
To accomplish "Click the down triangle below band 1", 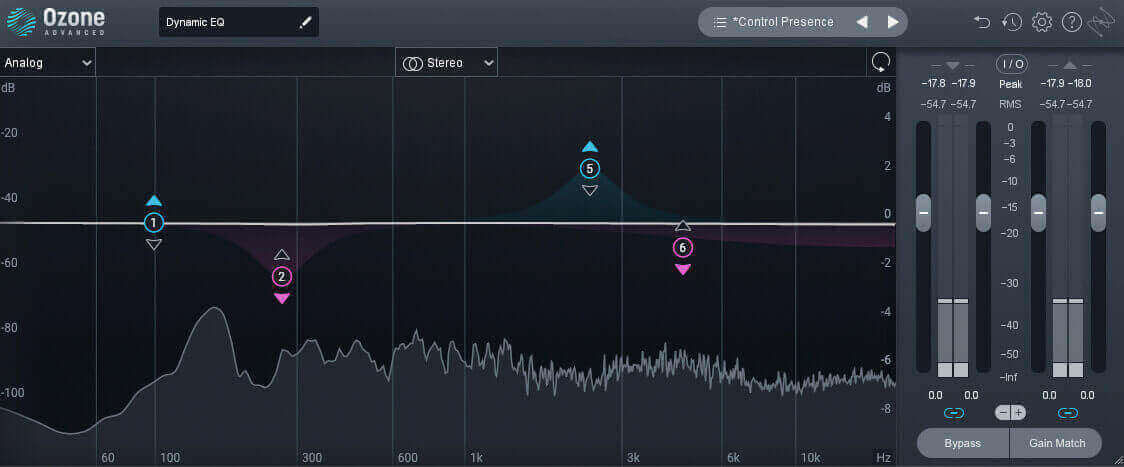I will click(153, 245).
